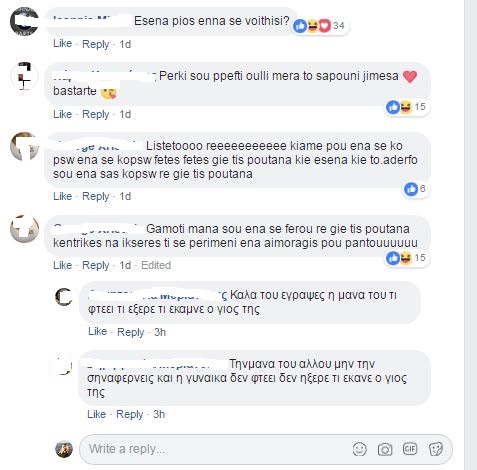The image size is (477, 470).
Task: Open the 'Edited' history link
Action: pyautogui.click(x=156, y=265)
